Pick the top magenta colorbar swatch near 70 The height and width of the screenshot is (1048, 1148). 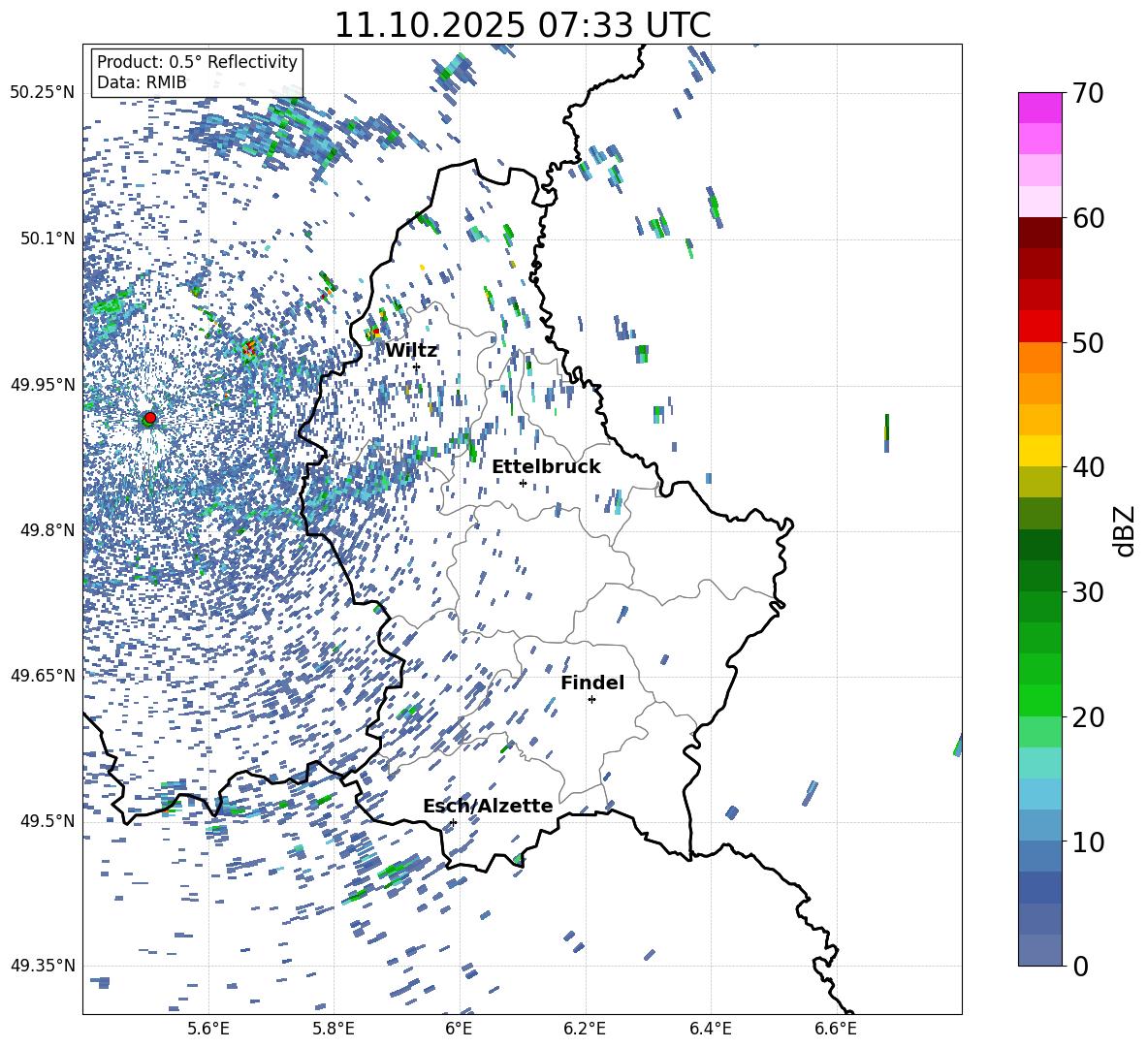[1039, 108]
